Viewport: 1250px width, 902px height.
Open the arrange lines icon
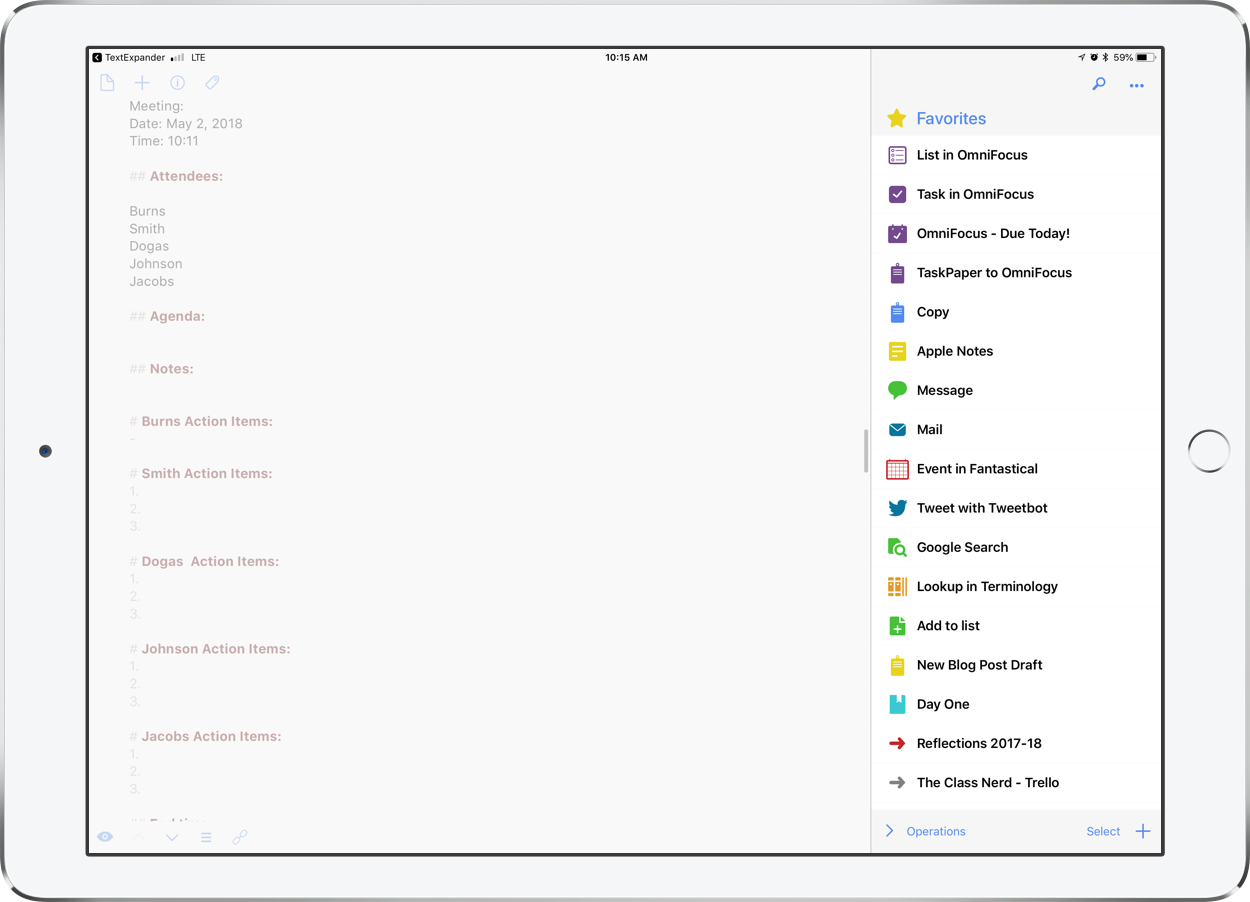(206, 837)
